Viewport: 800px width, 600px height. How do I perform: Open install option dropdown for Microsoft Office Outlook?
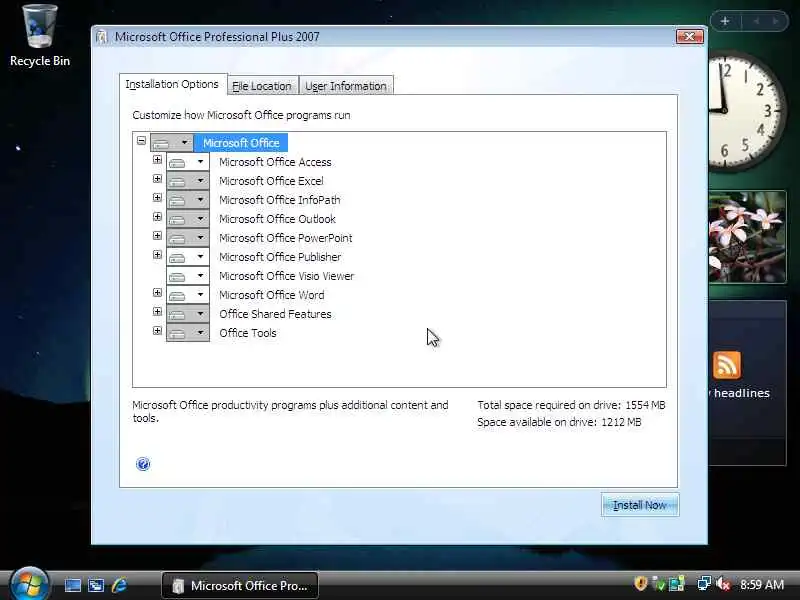point(188,219)
